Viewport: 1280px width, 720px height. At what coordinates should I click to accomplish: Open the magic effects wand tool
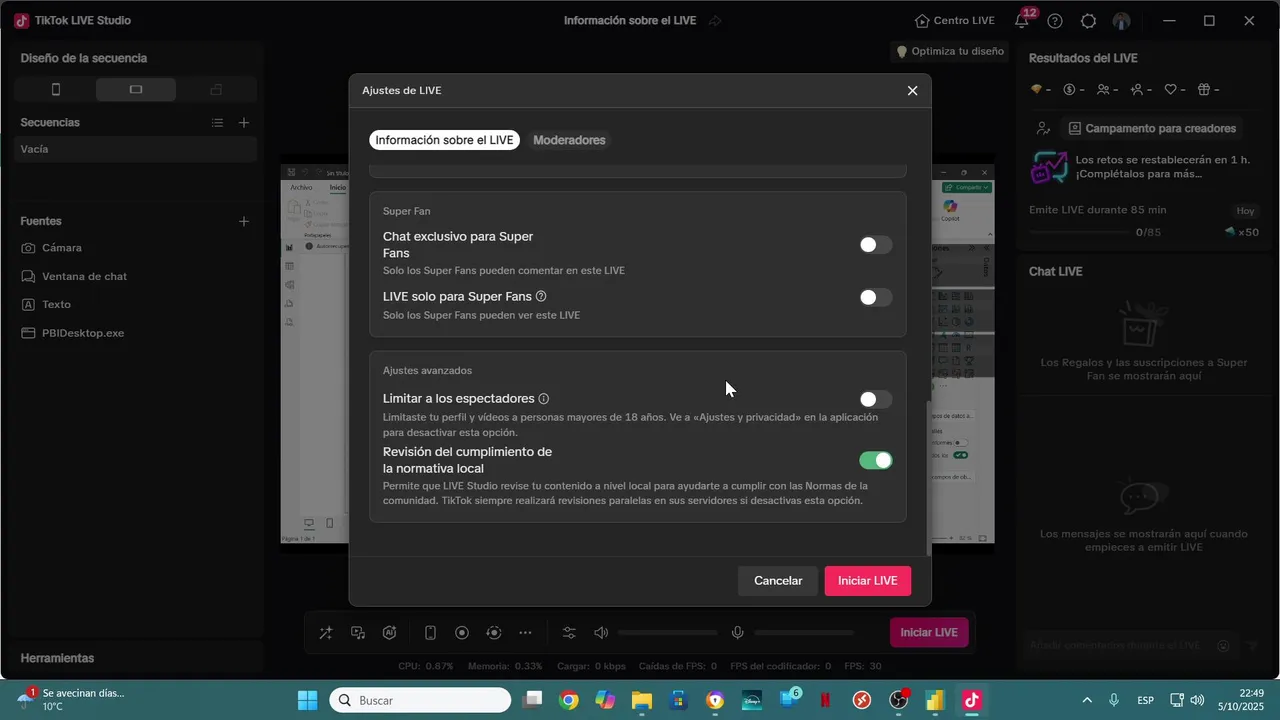pos(326,633)
